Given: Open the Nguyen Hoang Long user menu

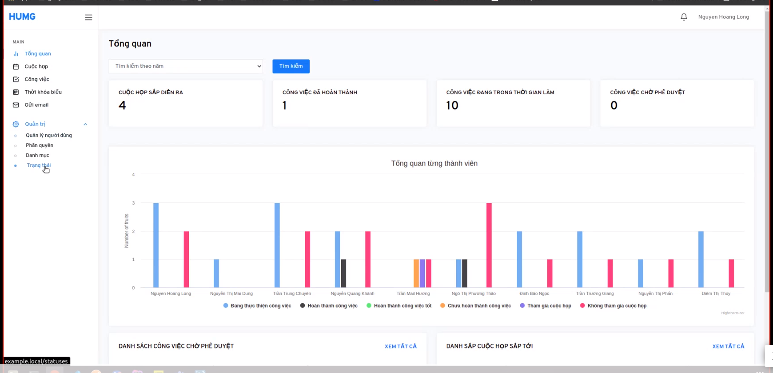Looking at the screenshot, I should click(x=723, y=17).
